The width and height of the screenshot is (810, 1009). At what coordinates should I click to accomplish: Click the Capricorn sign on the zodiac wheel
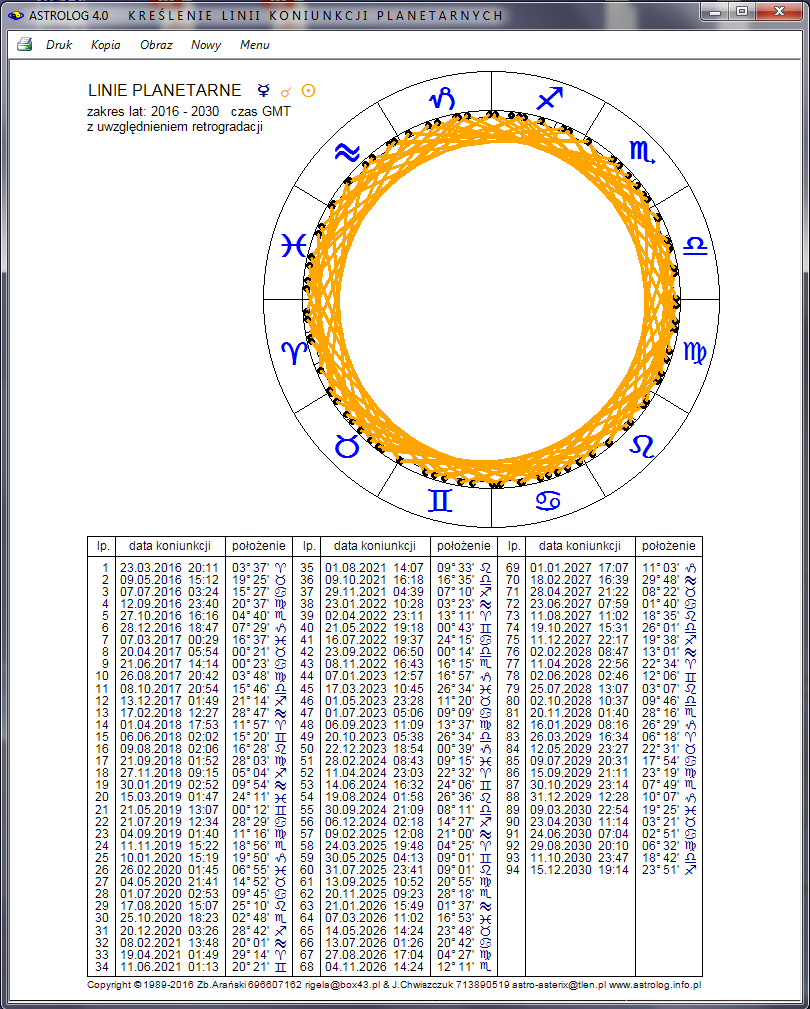pyautogui.click(x=443, y=100)
